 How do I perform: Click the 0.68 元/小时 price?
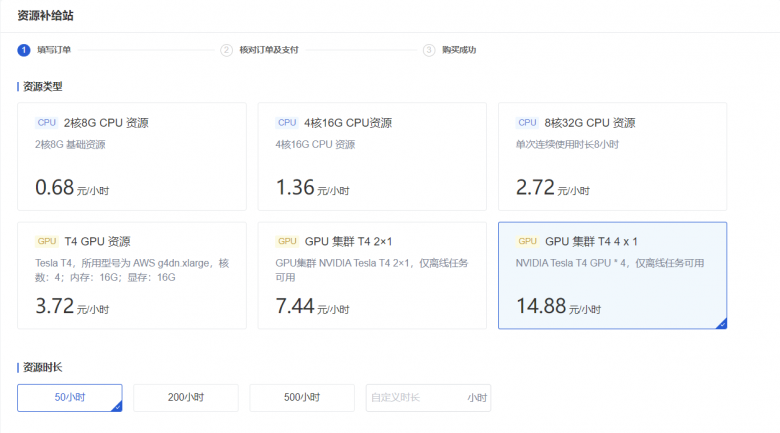click(72, 188)
